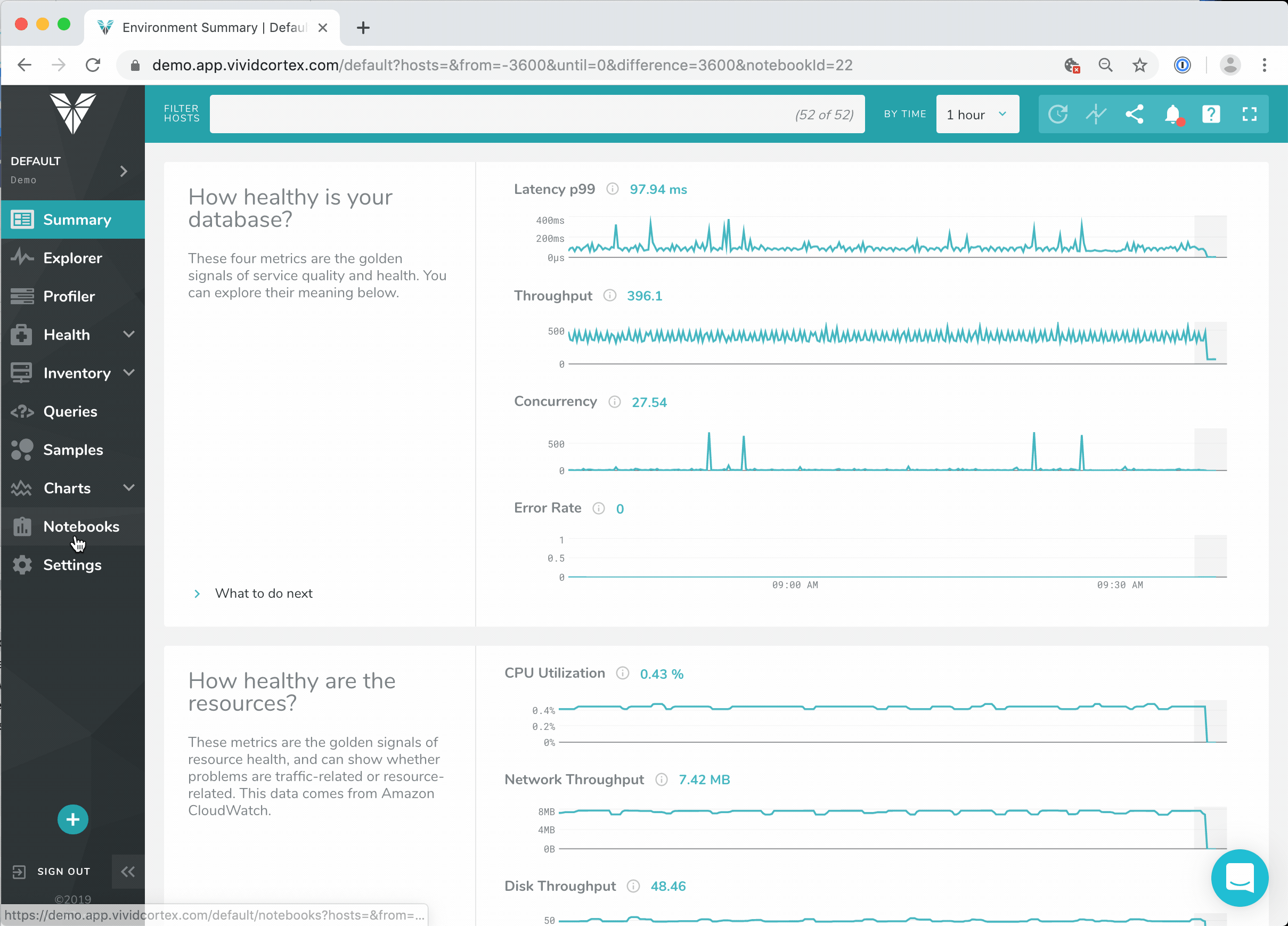Click the browser profile avatar icon
This screenshot has height=926, width=1288.
pyautogui.click(x=1230, y=65)
